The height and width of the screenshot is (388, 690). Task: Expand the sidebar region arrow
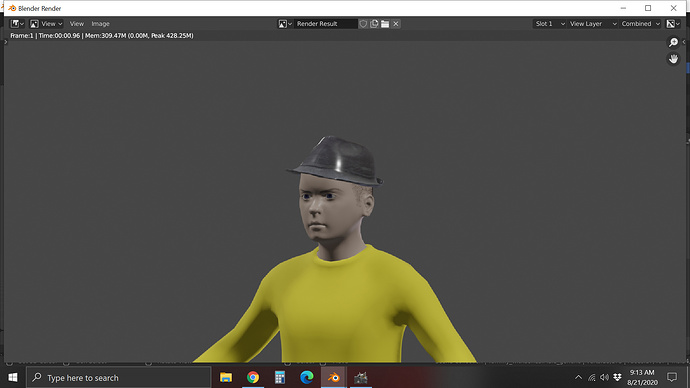click(683, 42)
